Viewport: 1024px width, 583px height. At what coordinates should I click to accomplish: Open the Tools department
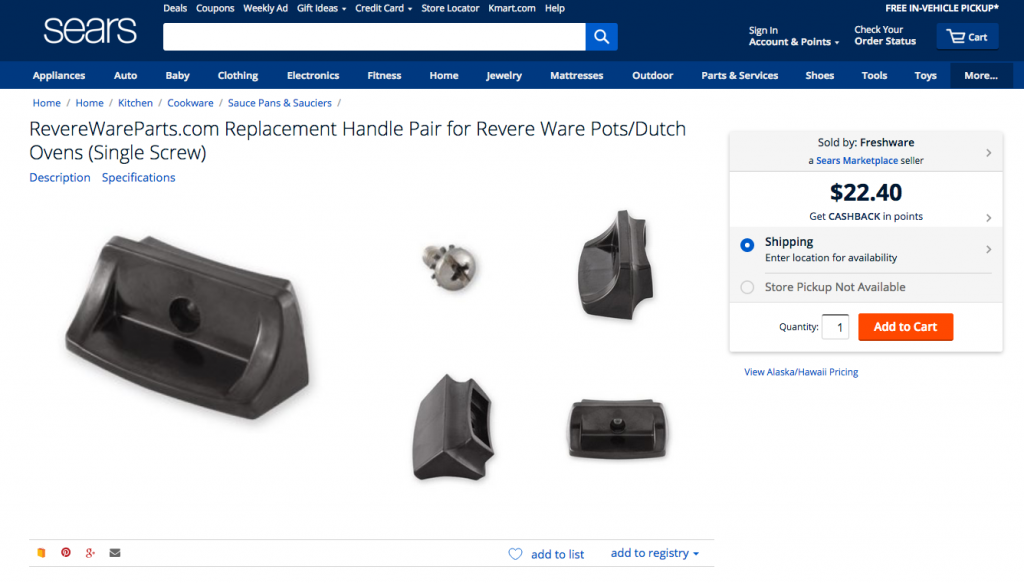pos(874,76)
